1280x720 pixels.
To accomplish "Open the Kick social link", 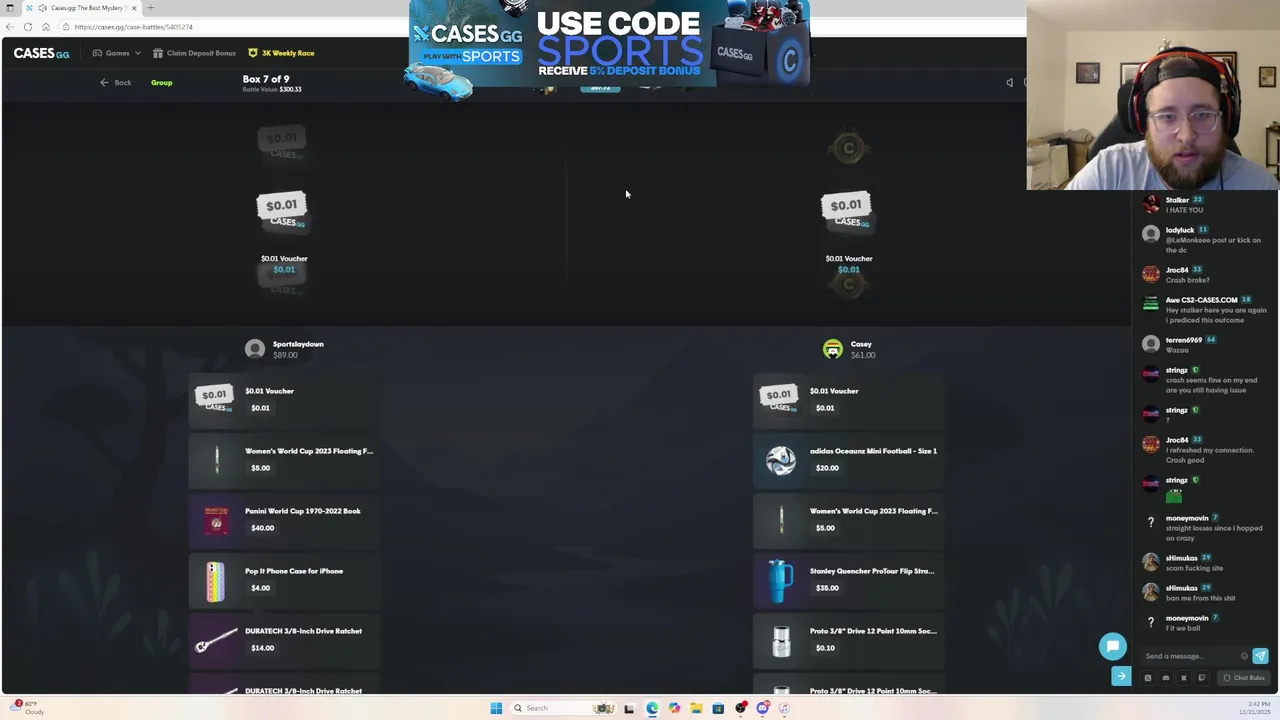I will 1183,678.
